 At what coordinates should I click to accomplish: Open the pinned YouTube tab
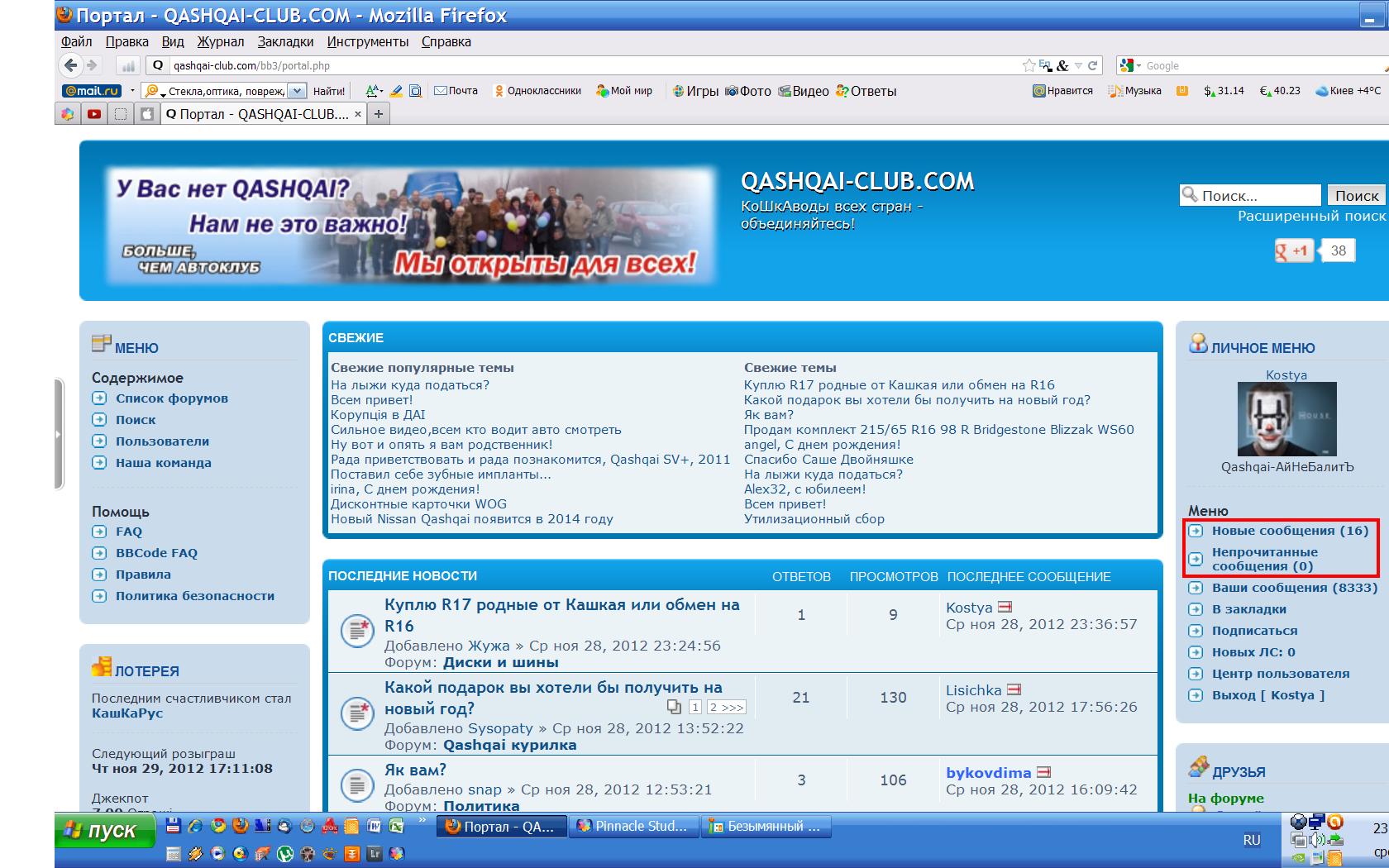click(x=94, y=114)
